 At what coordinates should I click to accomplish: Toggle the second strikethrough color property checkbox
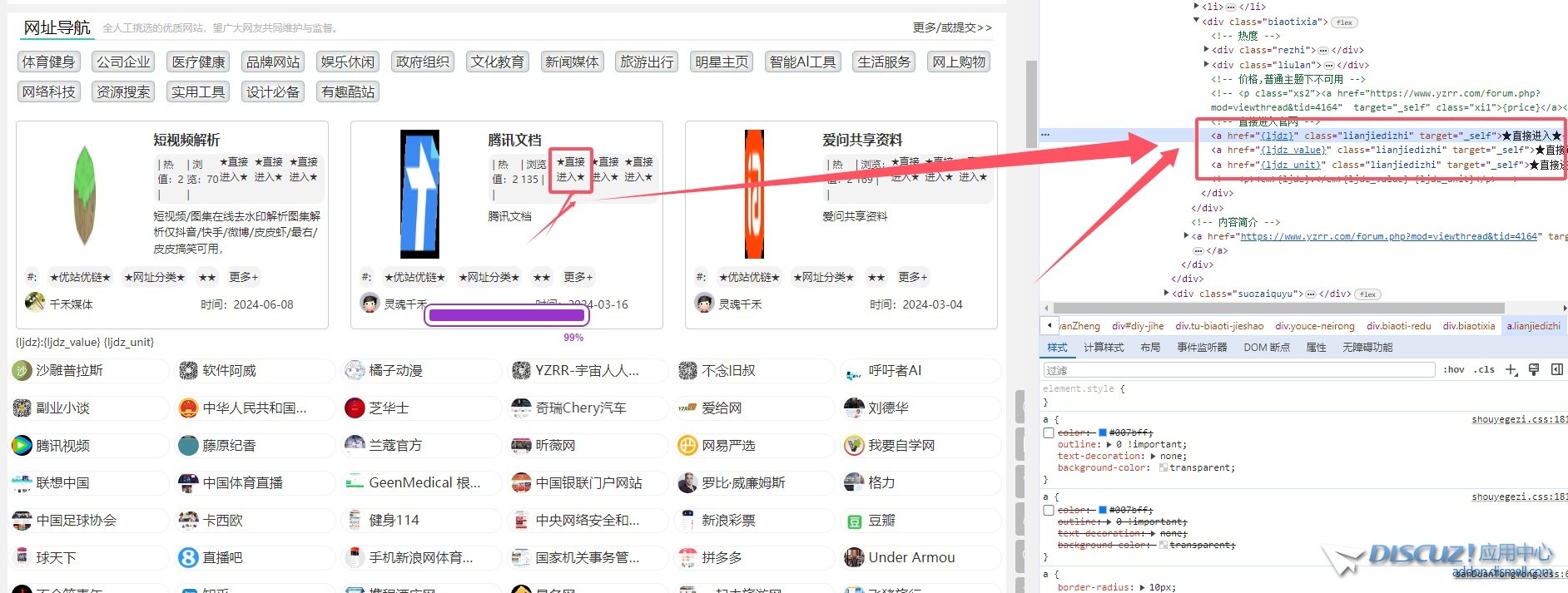tap(1049, 511)
